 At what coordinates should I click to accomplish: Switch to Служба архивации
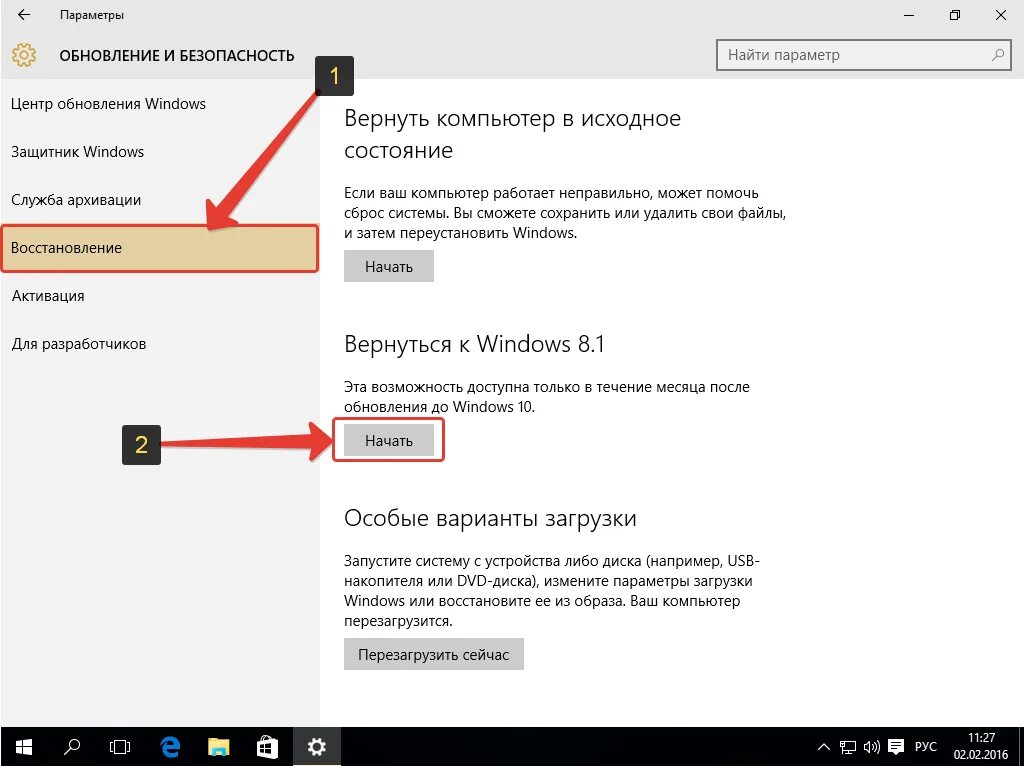[x=73, y=199]
